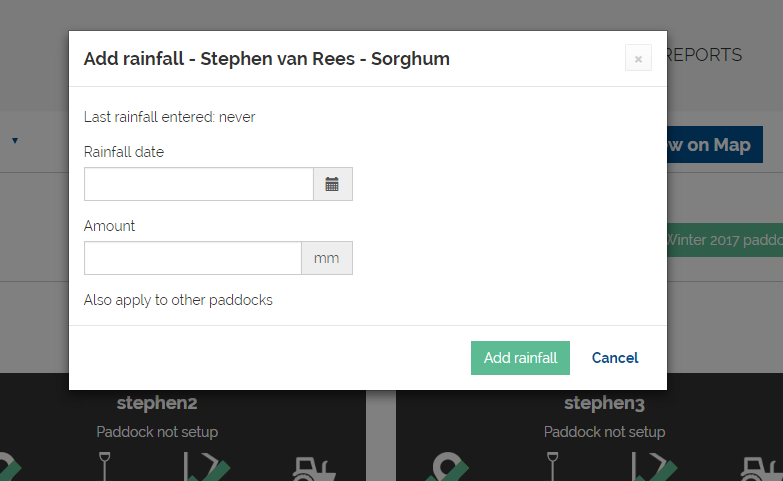Viewport: 783px width, 481px height.
Task: Open the REPORTS menu
Action: click(705, 55)
